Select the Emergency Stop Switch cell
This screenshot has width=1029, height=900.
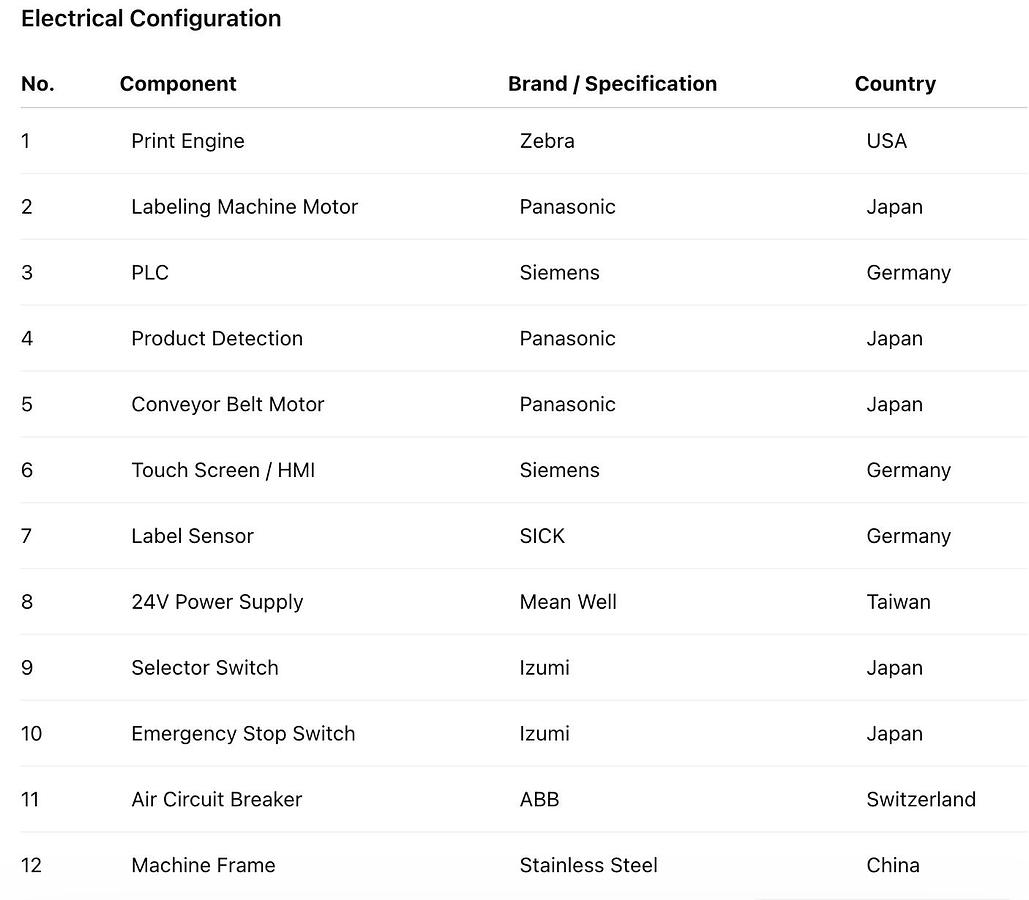pyautogui.click(x=243, y=733)
